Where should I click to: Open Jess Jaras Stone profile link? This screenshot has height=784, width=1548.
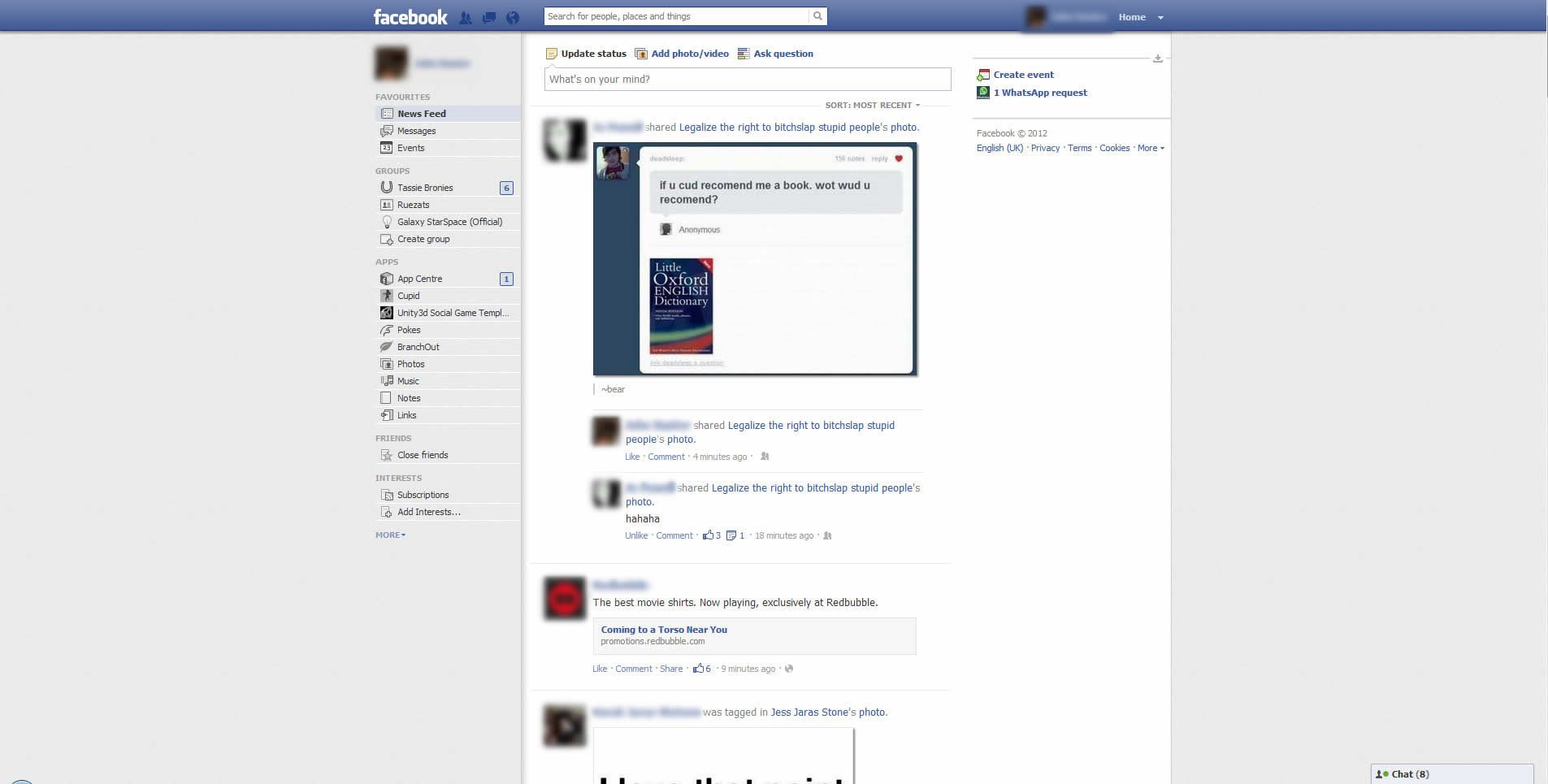(809, 713)
